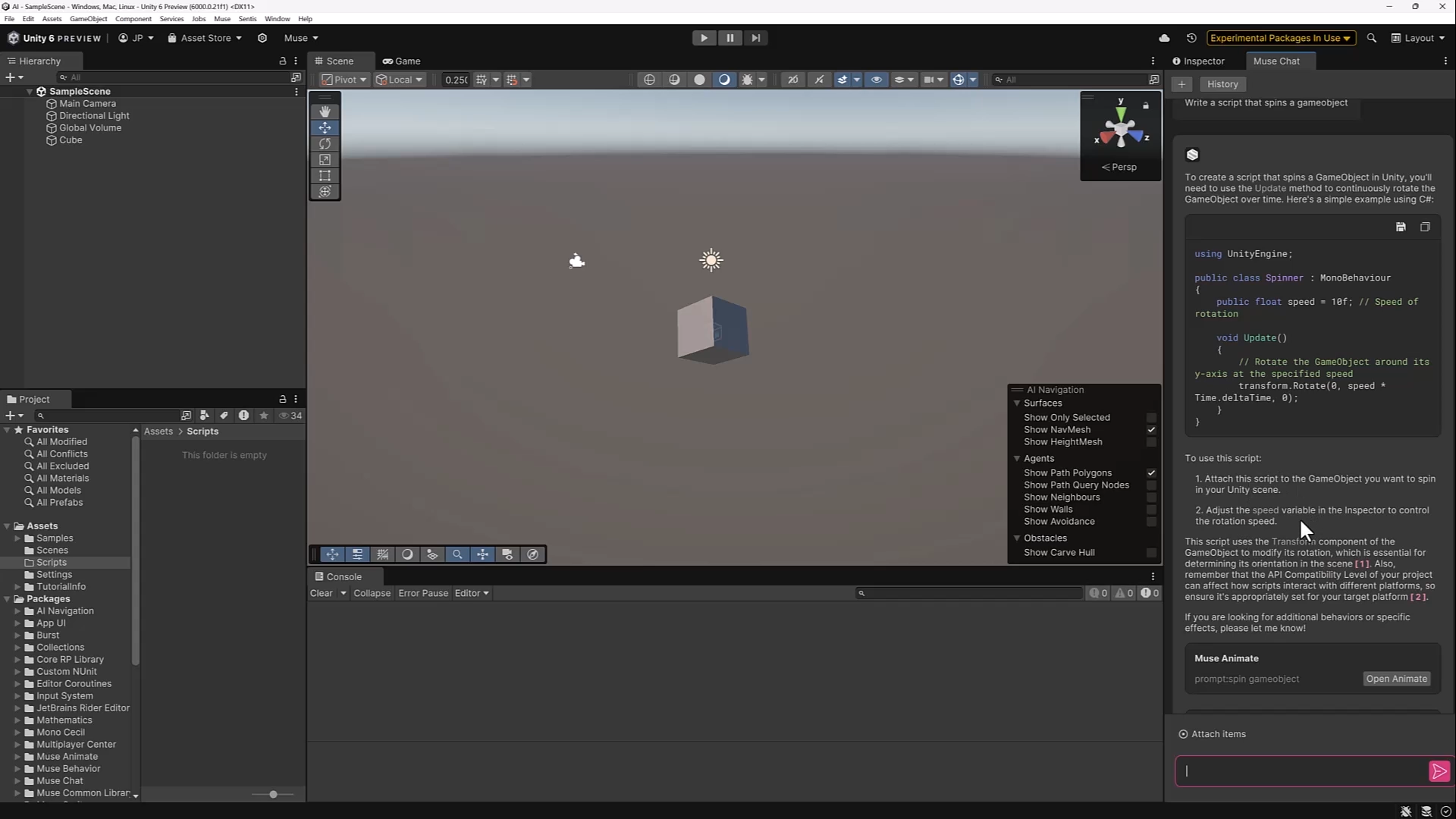Save the generated Spinner code to file
The image size is (1456, 819).
coord(1401,227)
